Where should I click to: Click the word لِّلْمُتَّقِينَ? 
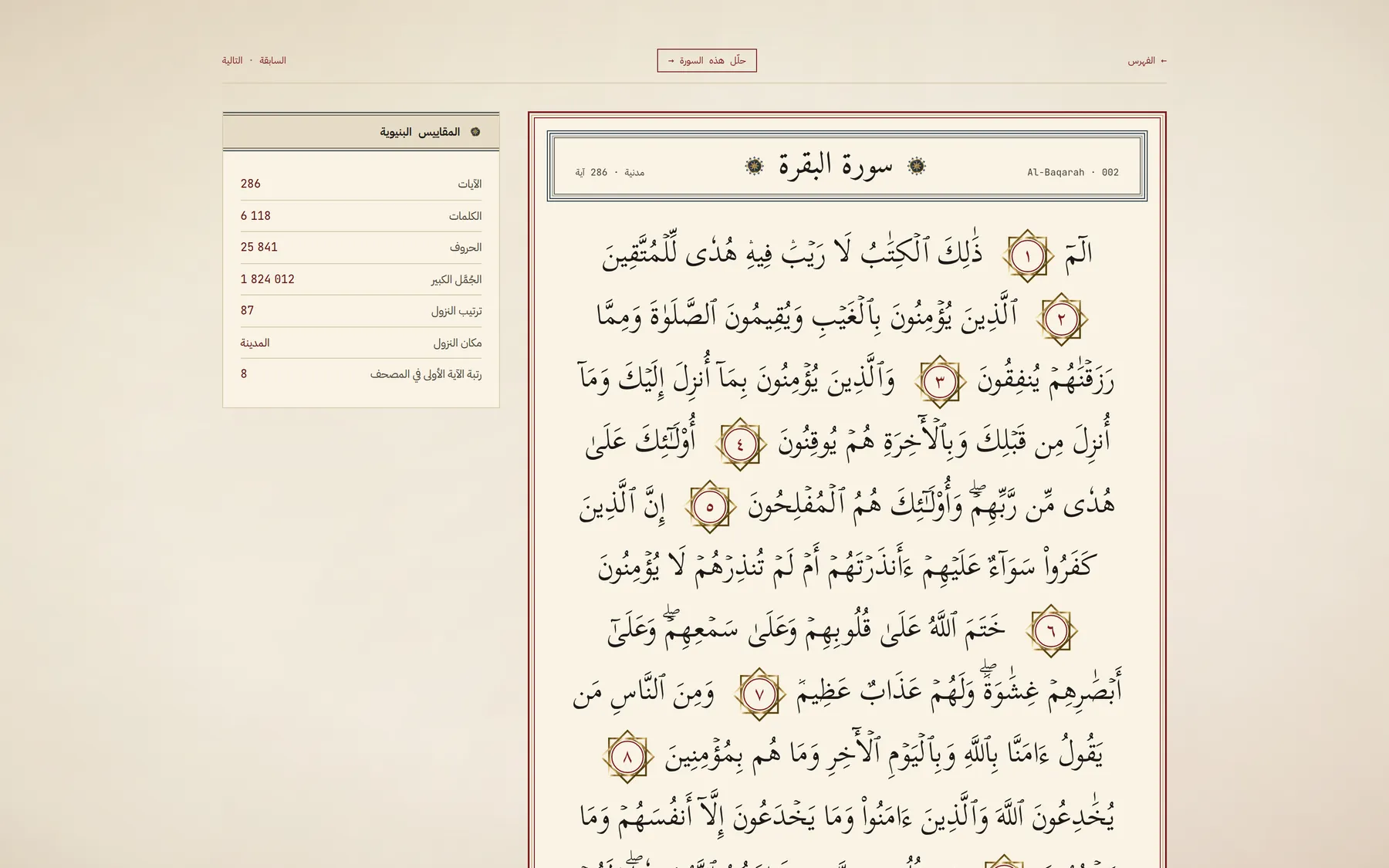click(640, 252)
